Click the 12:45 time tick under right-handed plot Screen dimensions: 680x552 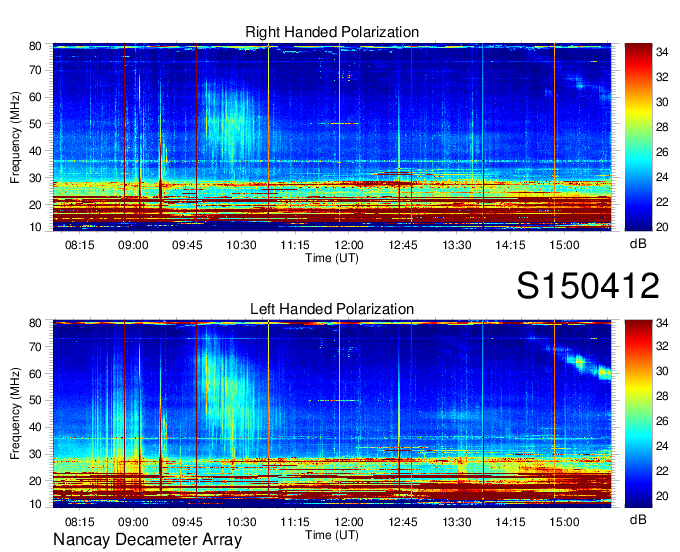click(x=402, y=245)
